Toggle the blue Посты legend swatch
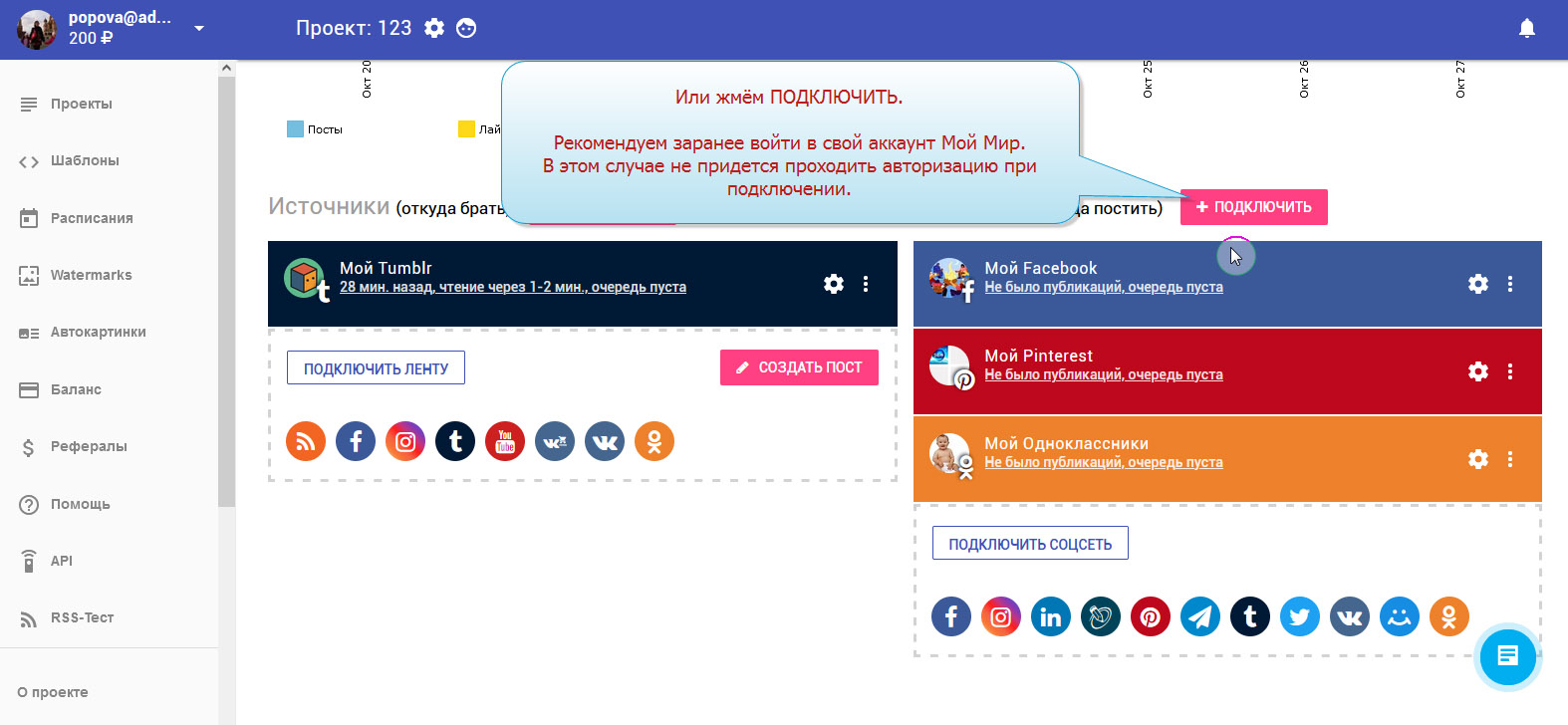The width and height of the screenshot is (1568, 725). click(x=295, y=129)
